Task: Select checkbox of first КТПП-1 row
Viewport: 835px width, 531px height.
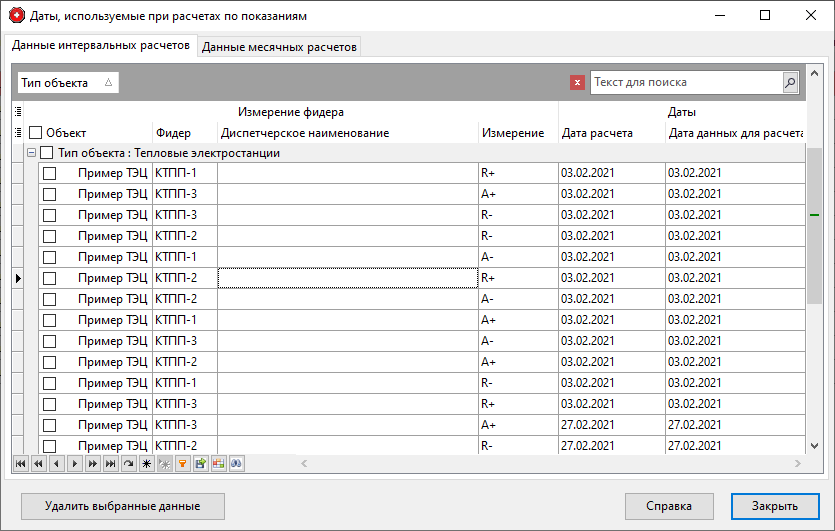Action: coord(49,174)
